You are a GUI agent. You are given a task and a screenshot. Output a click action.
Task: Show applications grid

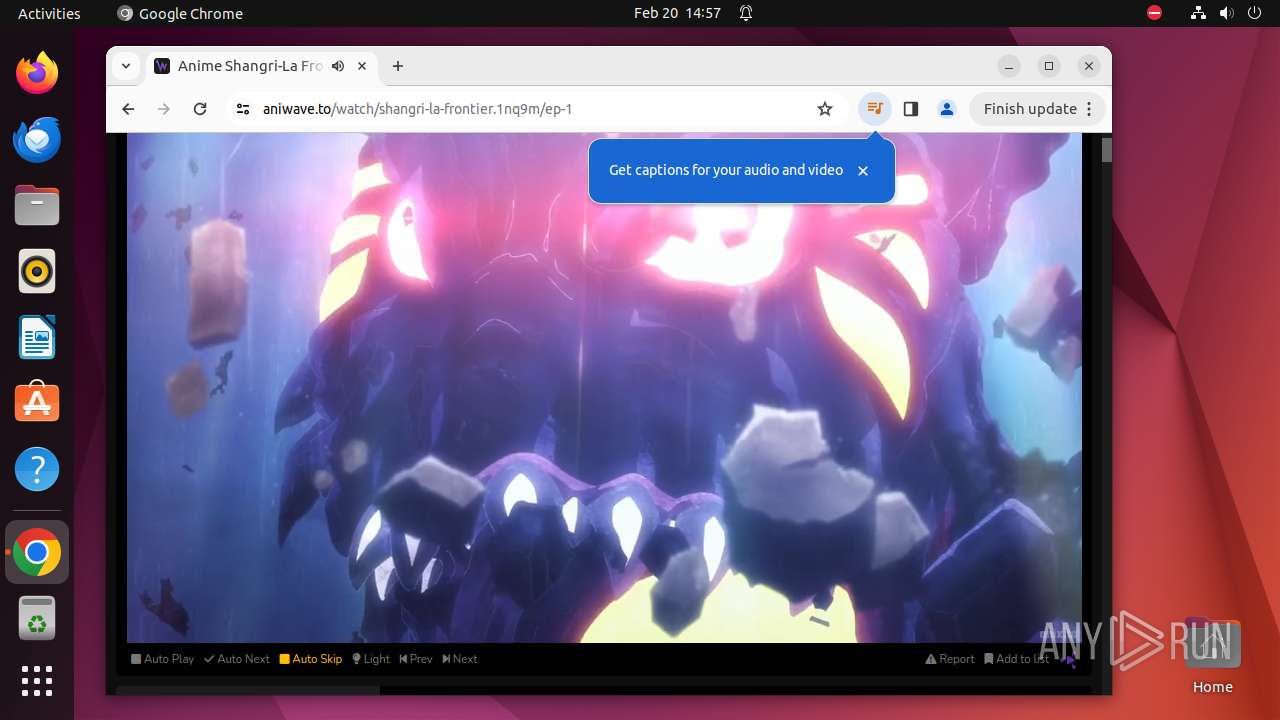pos(37,681)
